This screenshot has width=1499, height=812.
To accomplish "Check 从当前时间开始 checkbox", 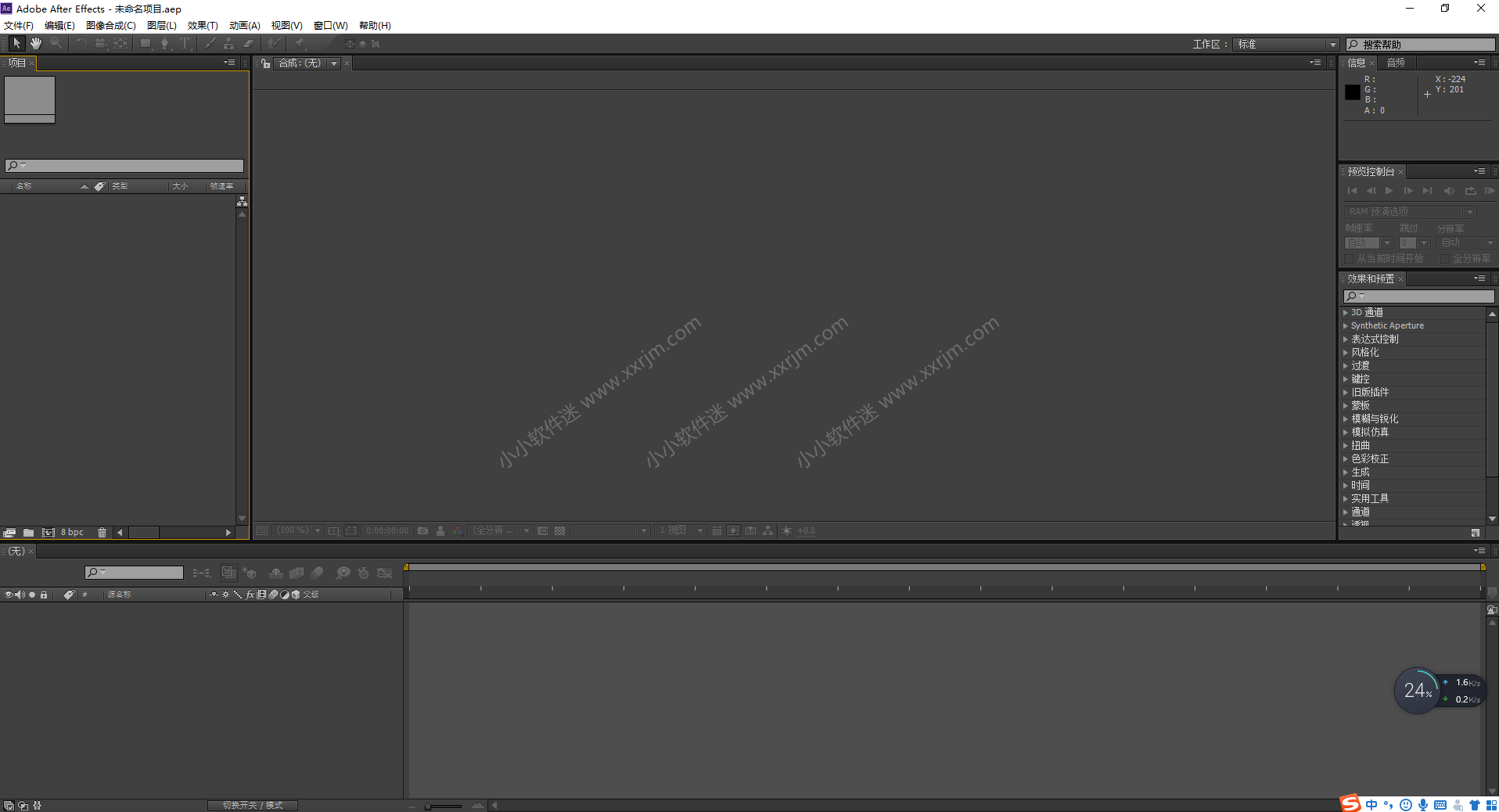I will pos(1349,258).
